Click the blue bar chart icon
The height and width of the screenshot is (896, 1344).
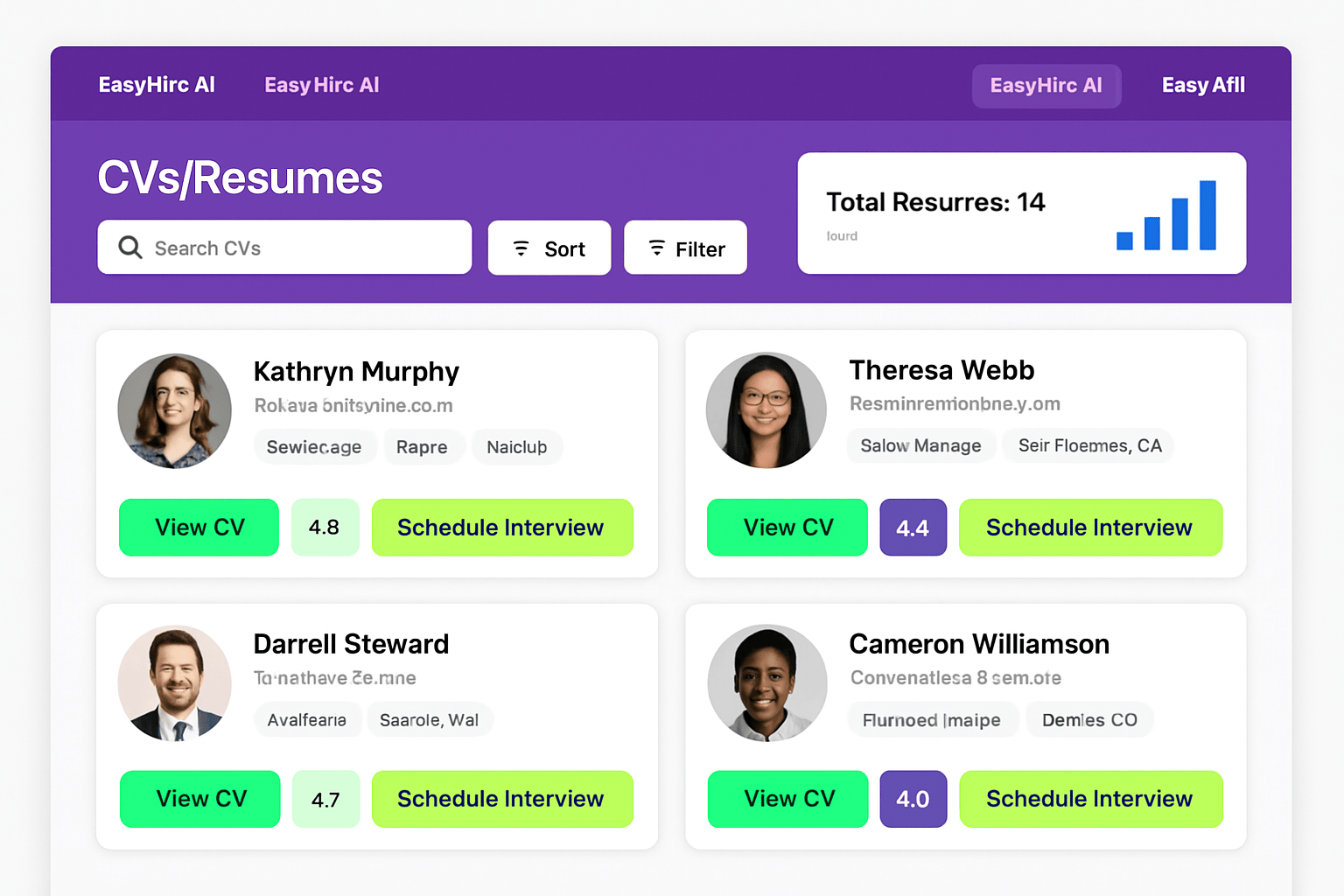[1166, 217]
